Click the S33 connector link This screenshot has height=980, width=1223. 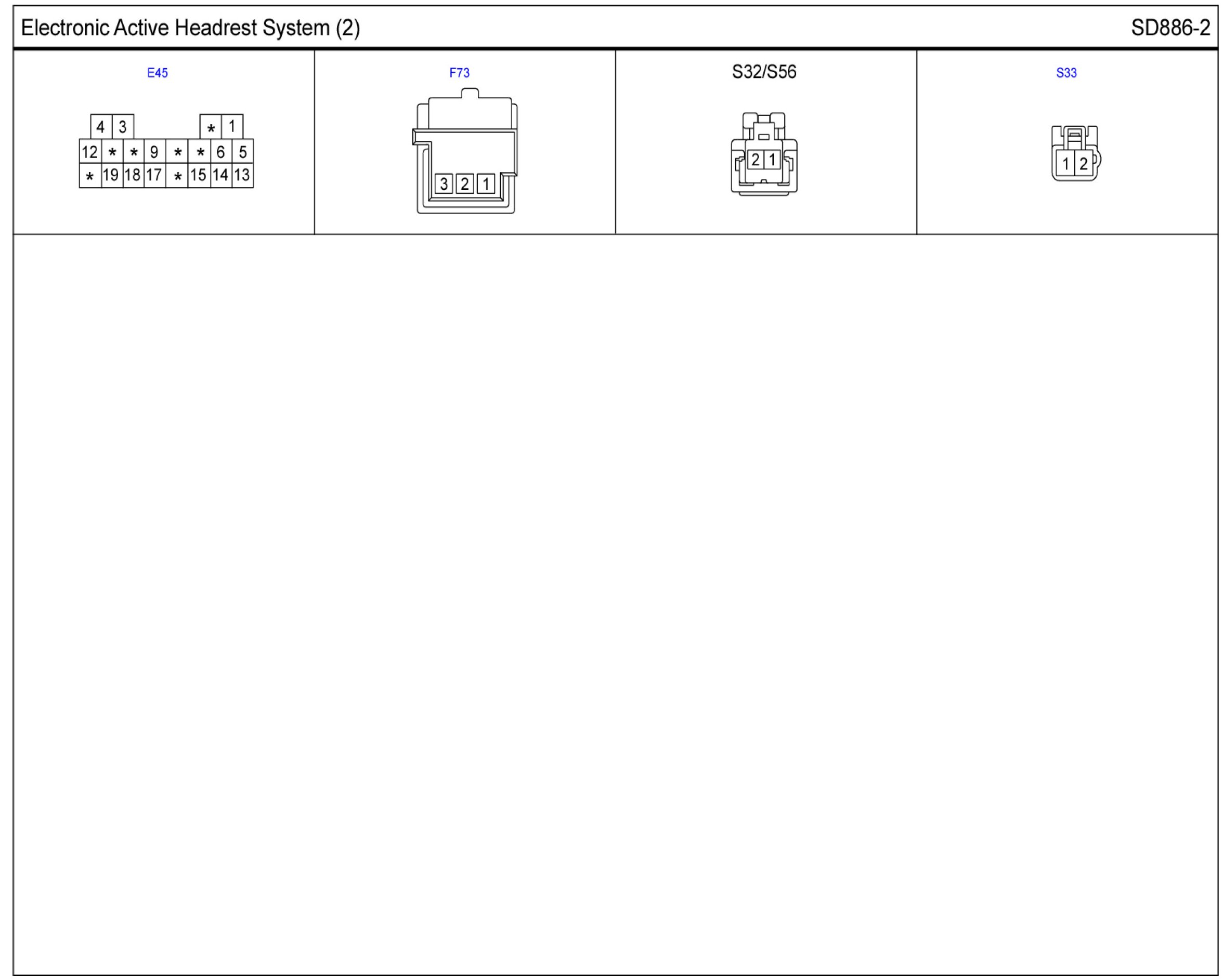tap(1066, 73)
